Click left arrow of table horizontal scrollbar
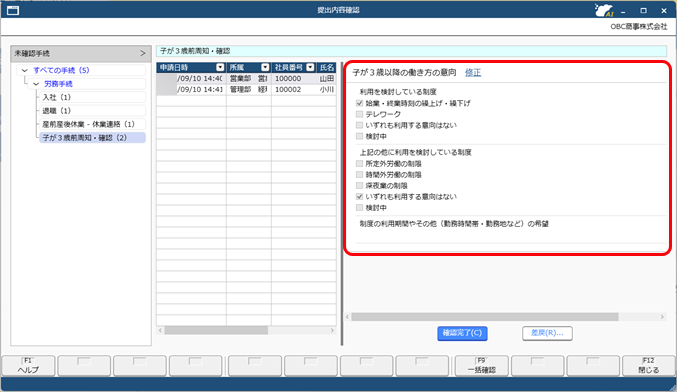The image size is (677, 392). tap(160, 330)
